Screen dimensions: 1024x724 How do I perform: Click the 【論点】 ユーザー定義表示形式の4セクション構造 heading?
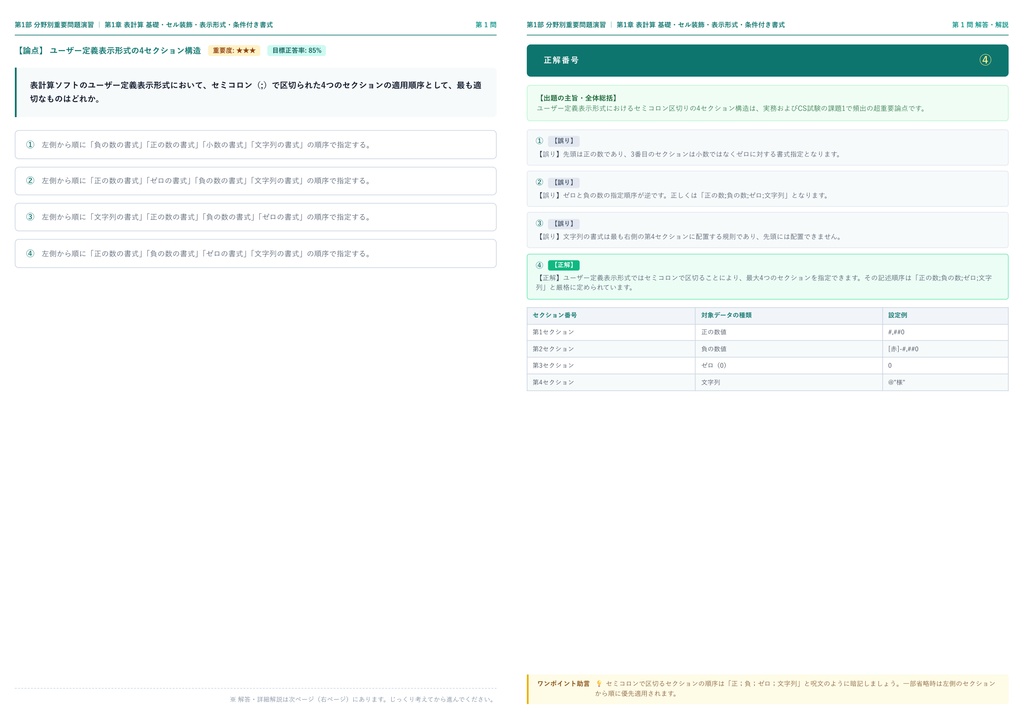coord(108,50)
